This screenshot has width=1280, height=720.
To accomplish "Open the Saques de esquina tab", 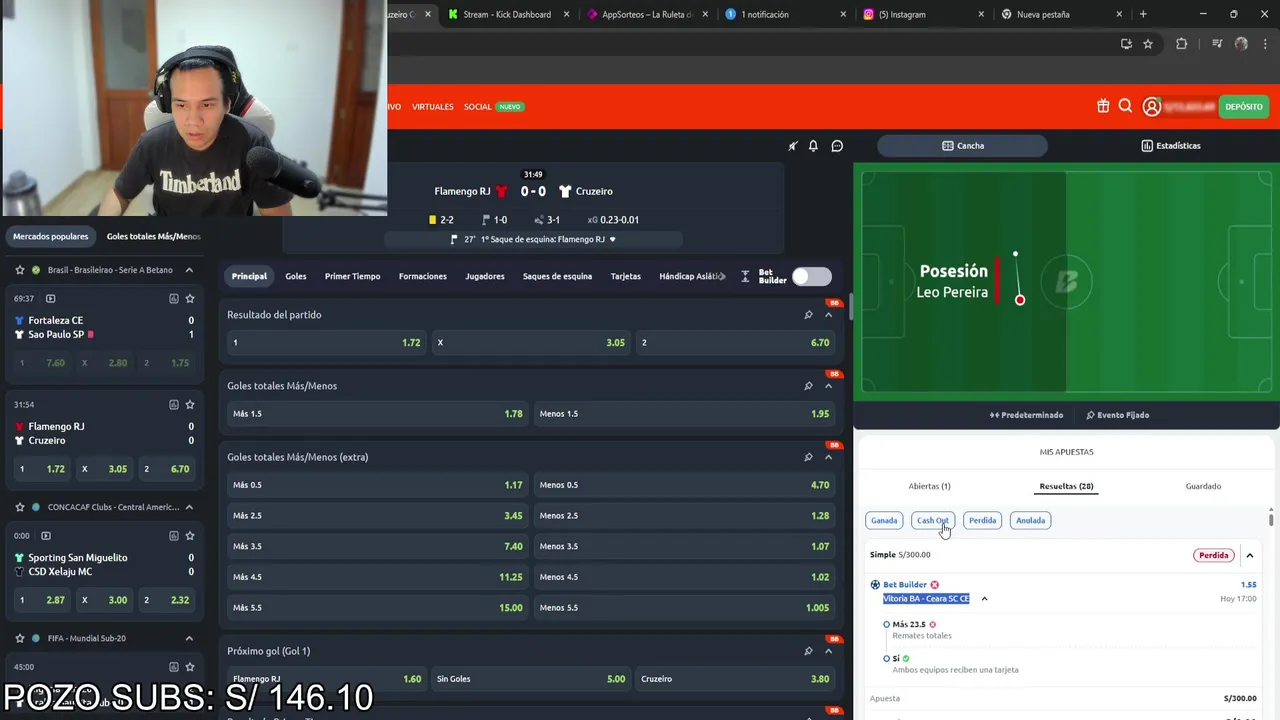I will (x=557, y=276).
